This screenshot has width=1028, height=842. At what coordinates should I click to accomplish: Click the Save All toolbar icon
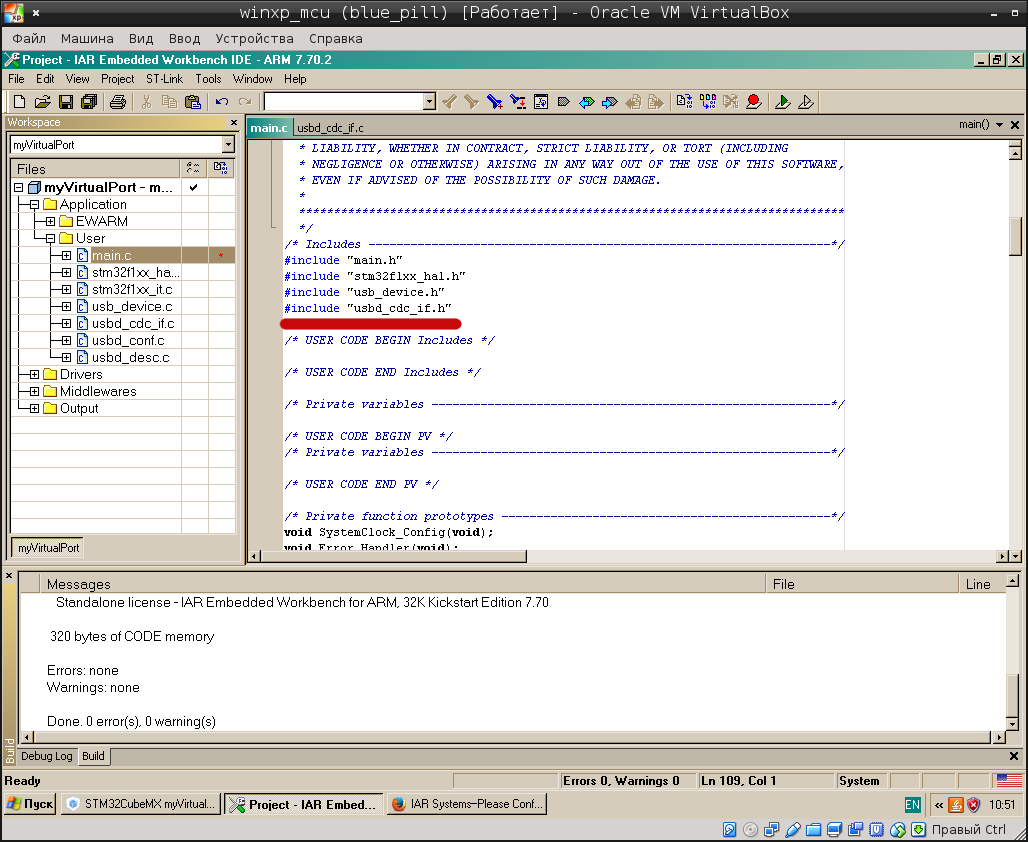[89, 102]
